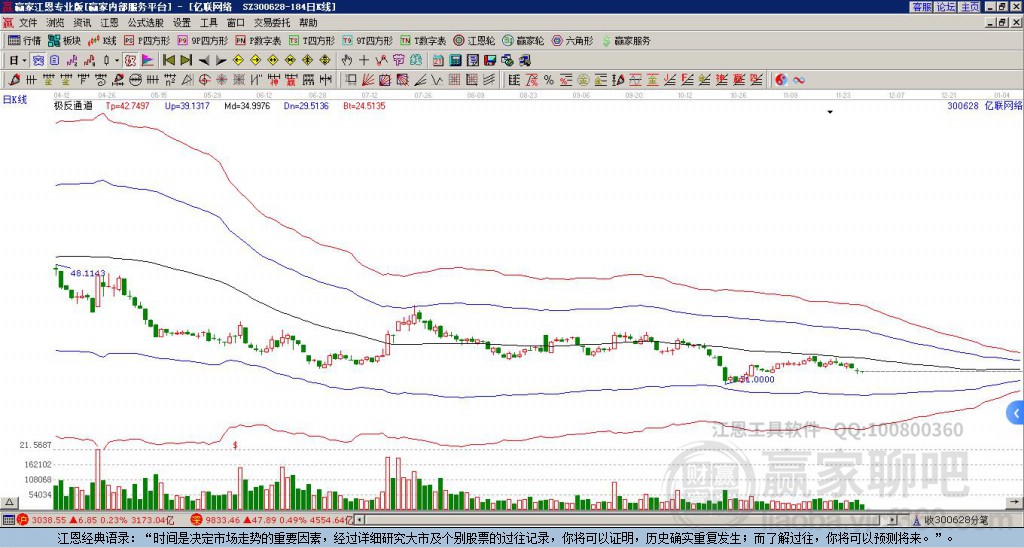Viewport: 1024px width, 548px height.
Task: Click the horizontal scrollbar left arrow
Action: [359, 520]
